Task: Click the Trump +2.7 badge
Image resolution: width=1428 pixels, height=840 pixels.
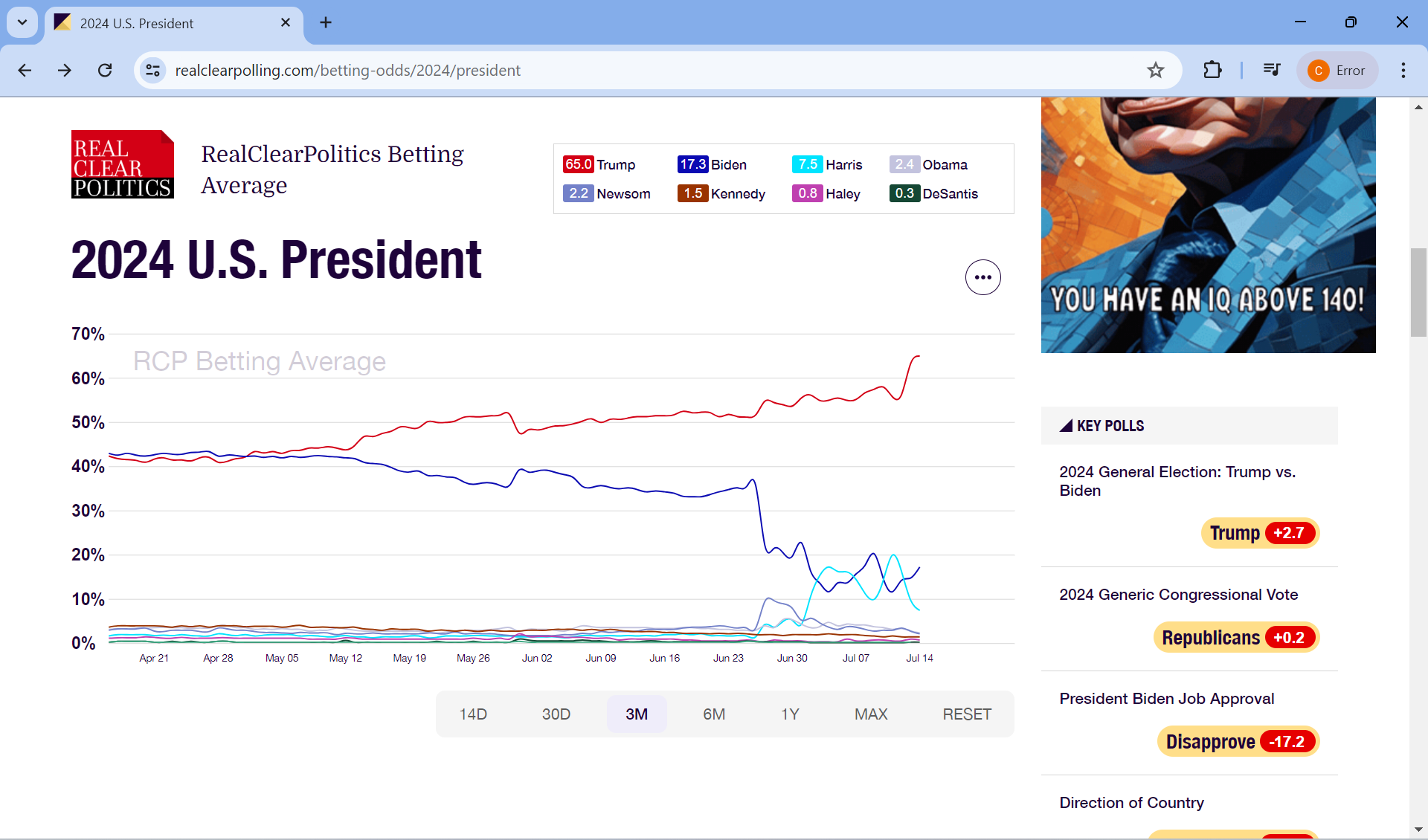Action: coord(1261,533)
